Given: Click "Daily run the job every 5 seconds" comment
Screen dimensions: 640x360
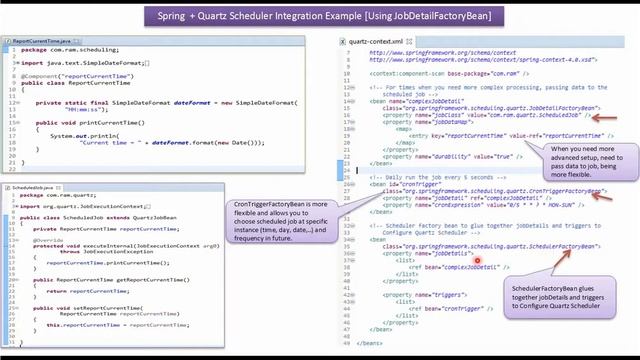Looking at the screenshot, I should coord(438,178).
